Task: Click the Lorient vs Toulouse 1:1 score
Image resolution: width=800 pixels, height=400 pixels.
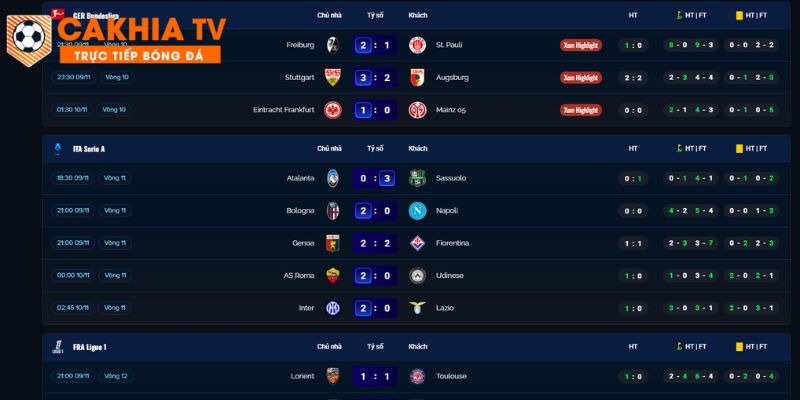Action: tap(375, 376)
